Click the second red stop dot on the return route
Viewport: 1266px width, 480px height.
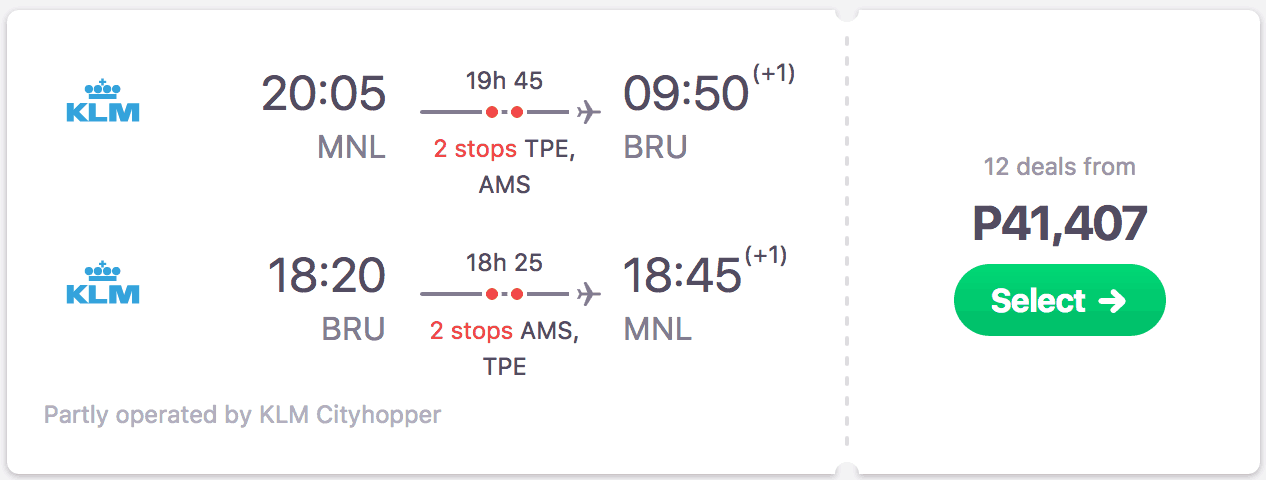coord(517,294)
